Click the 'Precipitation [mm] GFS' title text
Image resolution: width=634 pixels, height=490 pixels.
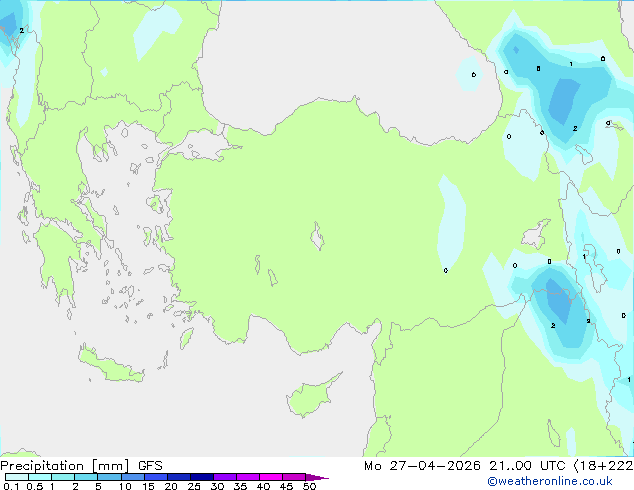click(81, 466)
